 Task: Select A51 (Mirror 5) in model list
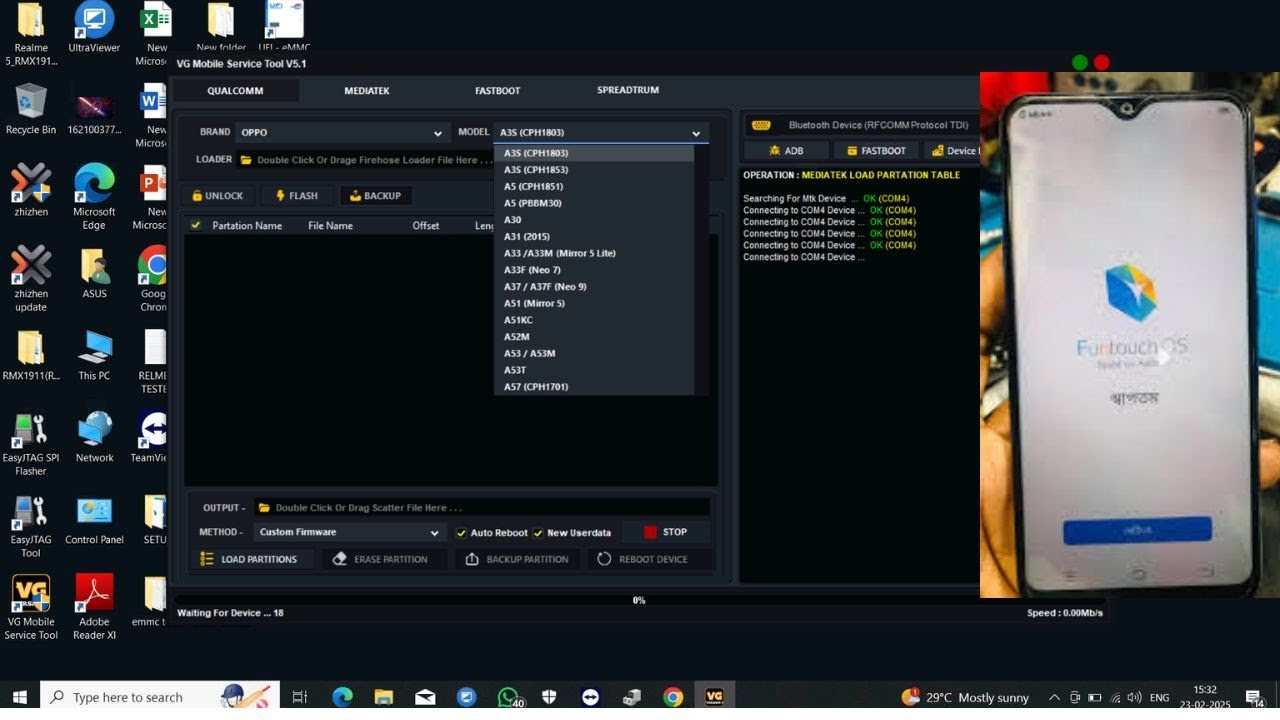click(x=594, y=303)
